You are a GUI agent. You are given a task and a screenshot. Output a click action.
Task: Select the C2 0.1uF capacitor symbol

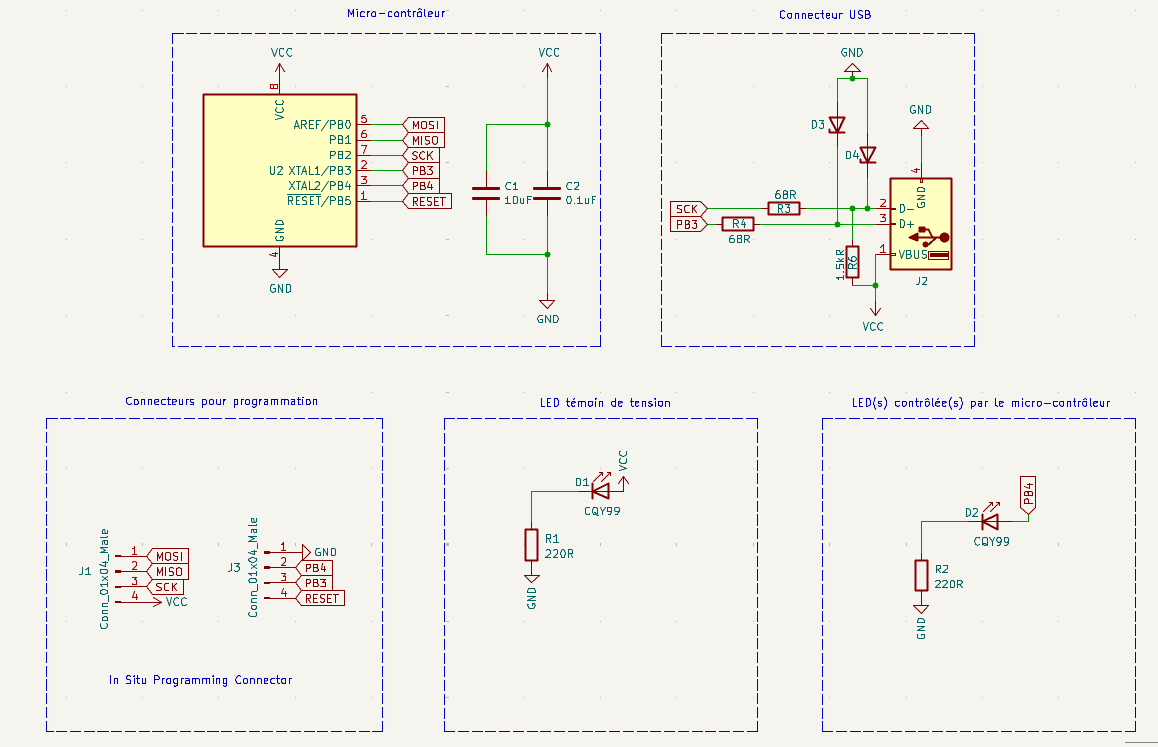[547, 194]
